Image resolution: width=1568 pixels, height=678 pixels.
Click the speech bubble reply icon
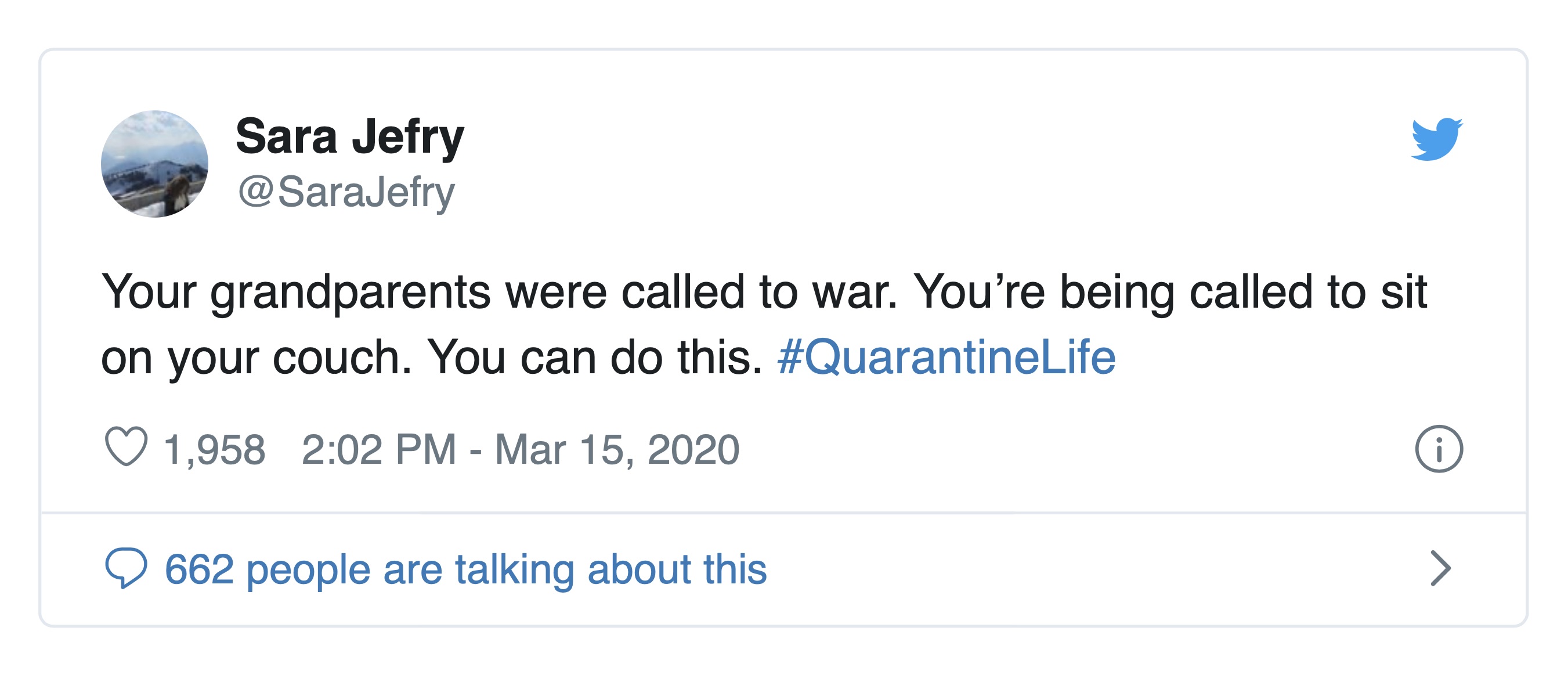pyautogui.click(x=126, y=568)
